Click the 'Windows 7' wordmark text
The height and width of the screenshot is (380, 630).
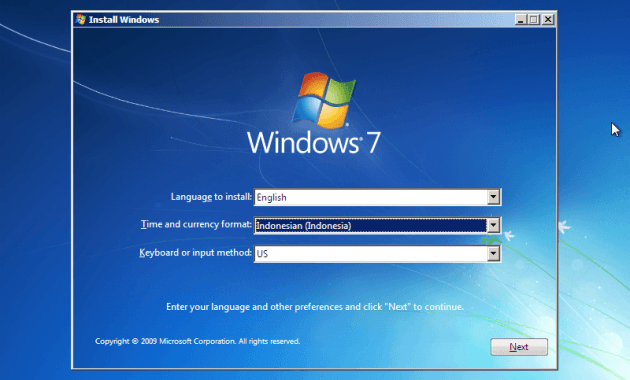[x=314, y=143]
